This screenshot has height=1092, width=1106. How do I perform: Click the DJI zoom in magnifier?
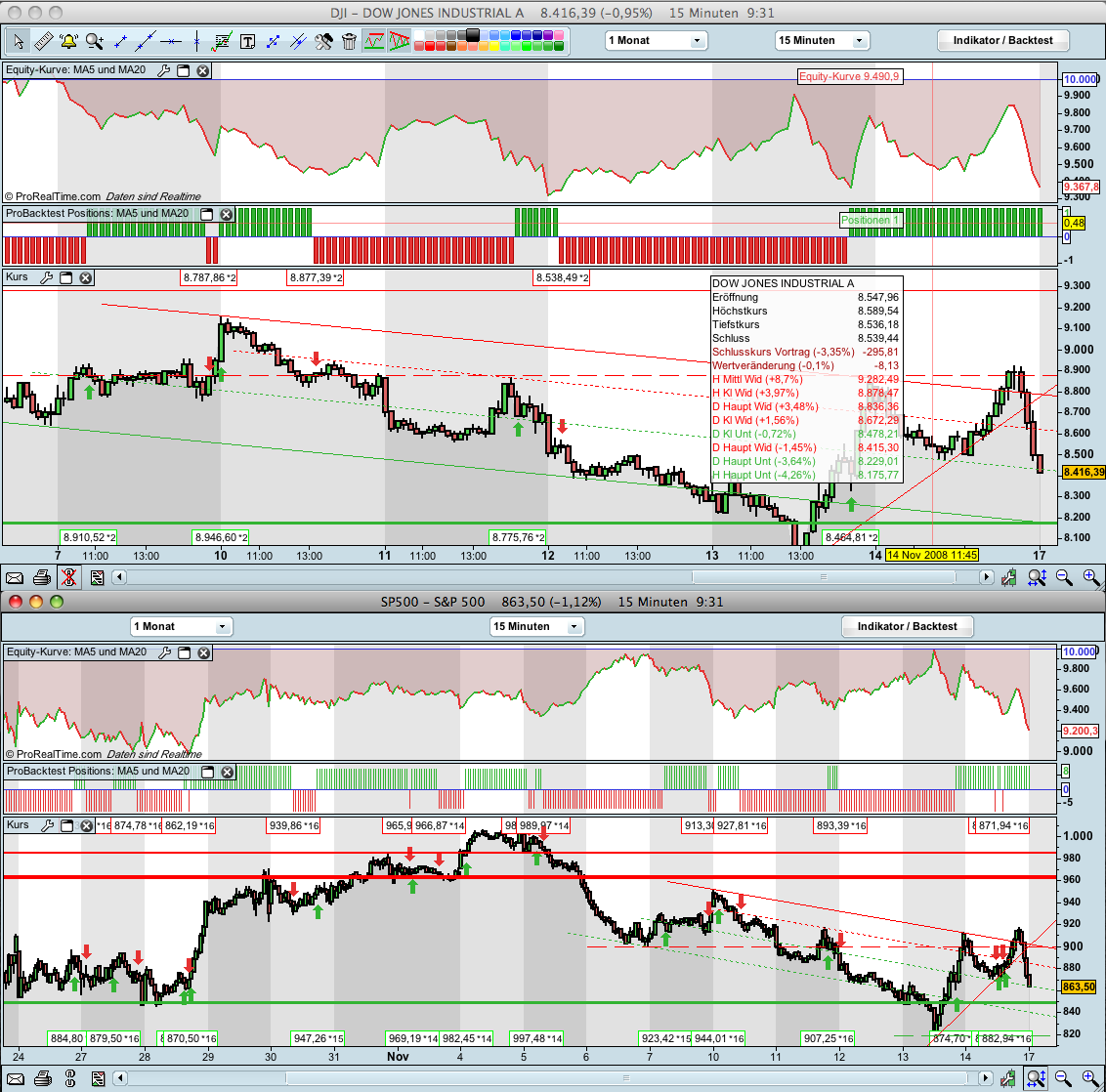coord(1090,578)
